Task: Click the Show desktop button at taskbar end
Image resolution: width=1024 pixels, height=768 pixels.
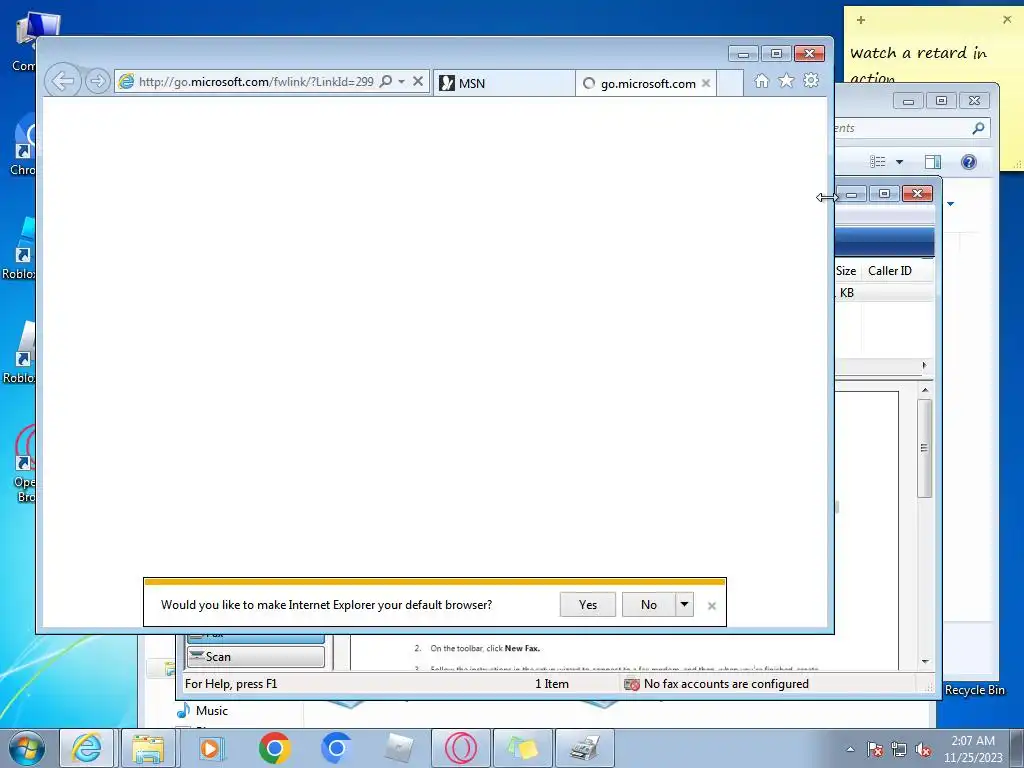Action: point(1017,748)
